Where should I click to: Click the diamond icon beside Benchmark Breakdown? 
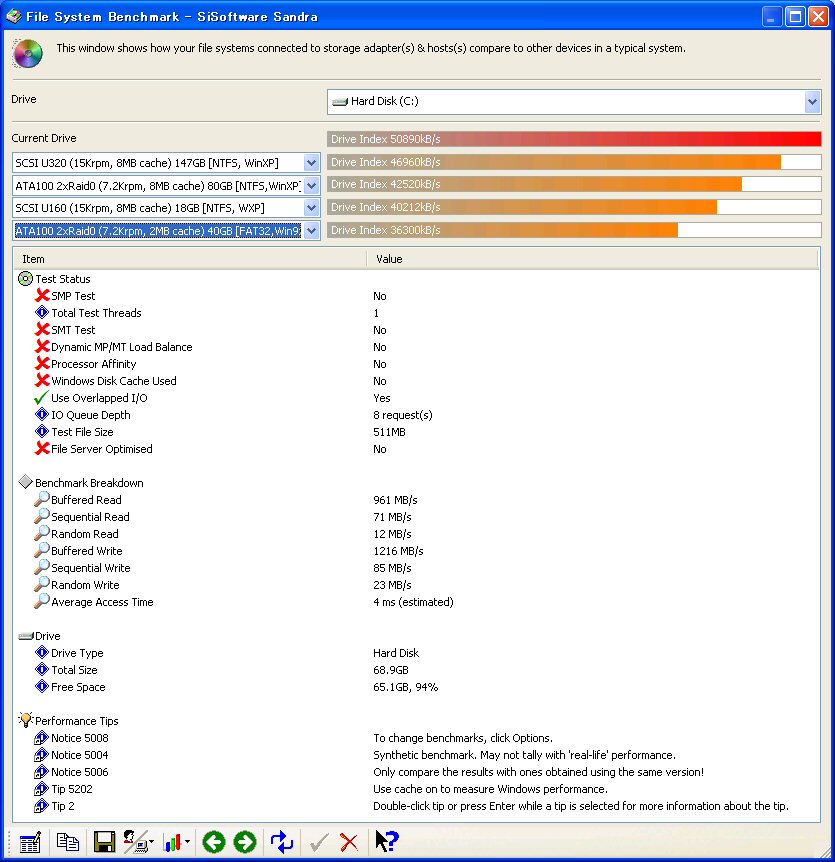[25, 482]
